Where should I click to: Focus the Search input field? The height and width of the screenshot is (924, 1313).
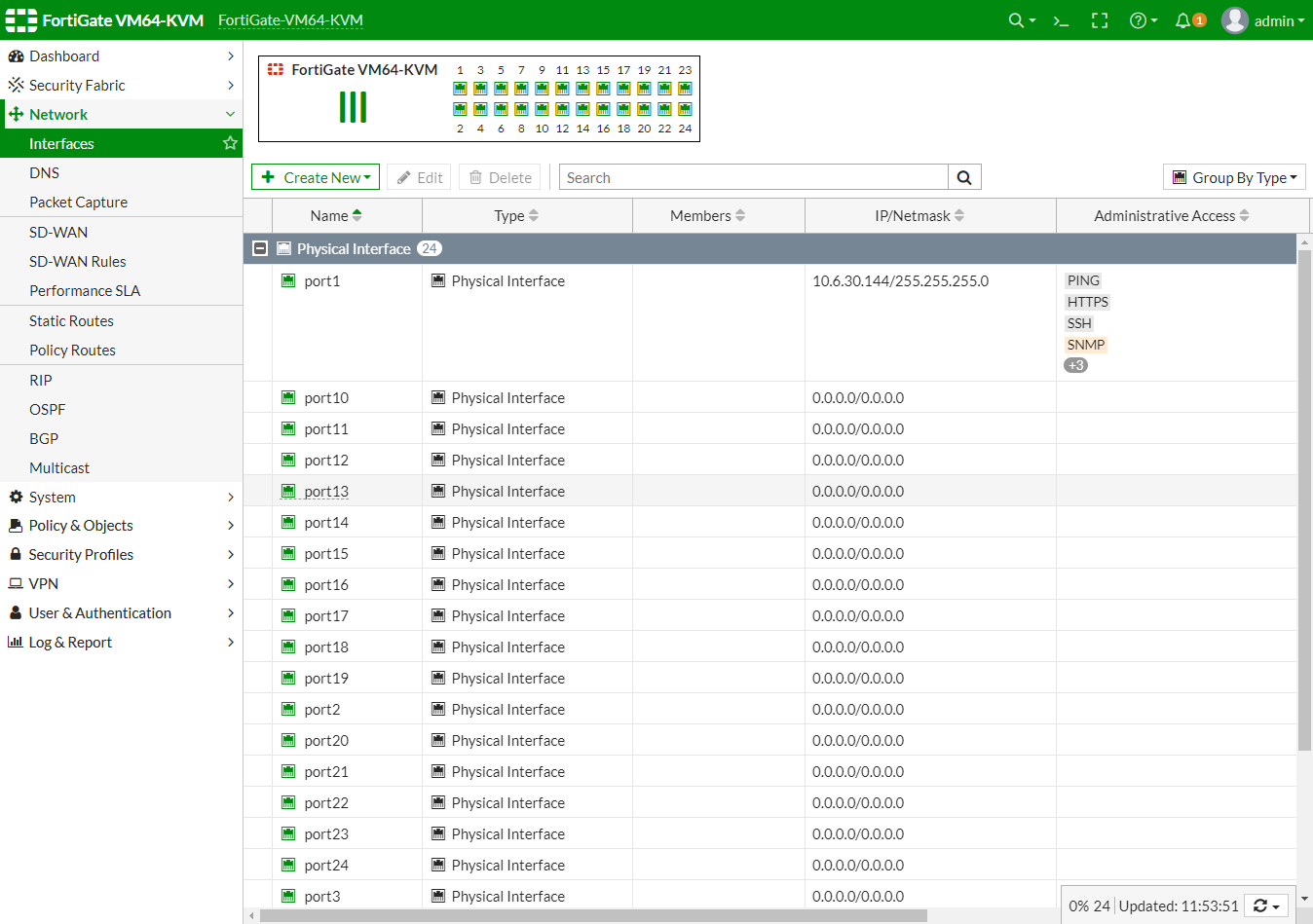click(754, 177)
